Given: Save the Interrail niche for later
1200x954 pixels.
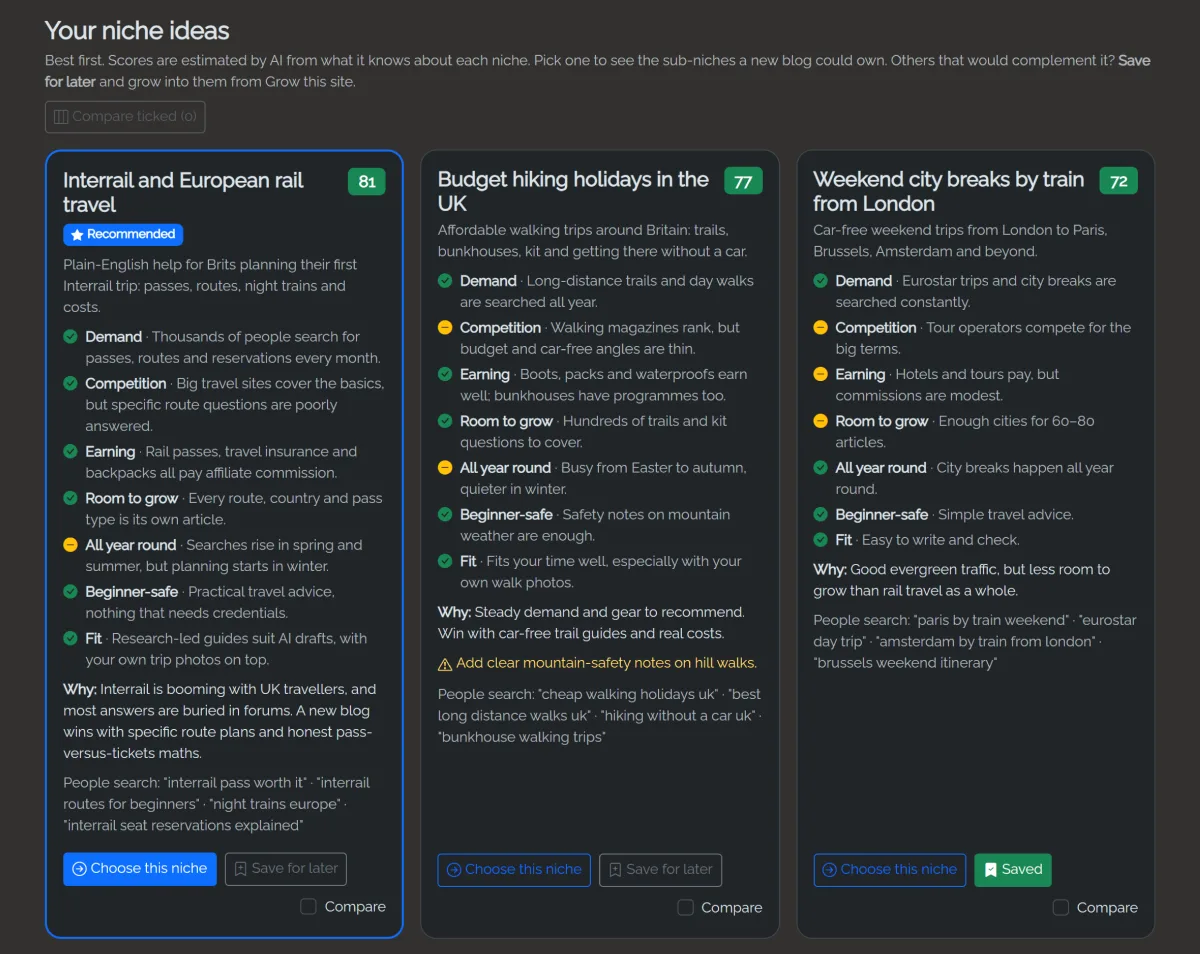Looking at the screenshot, I should coord(286,868).
